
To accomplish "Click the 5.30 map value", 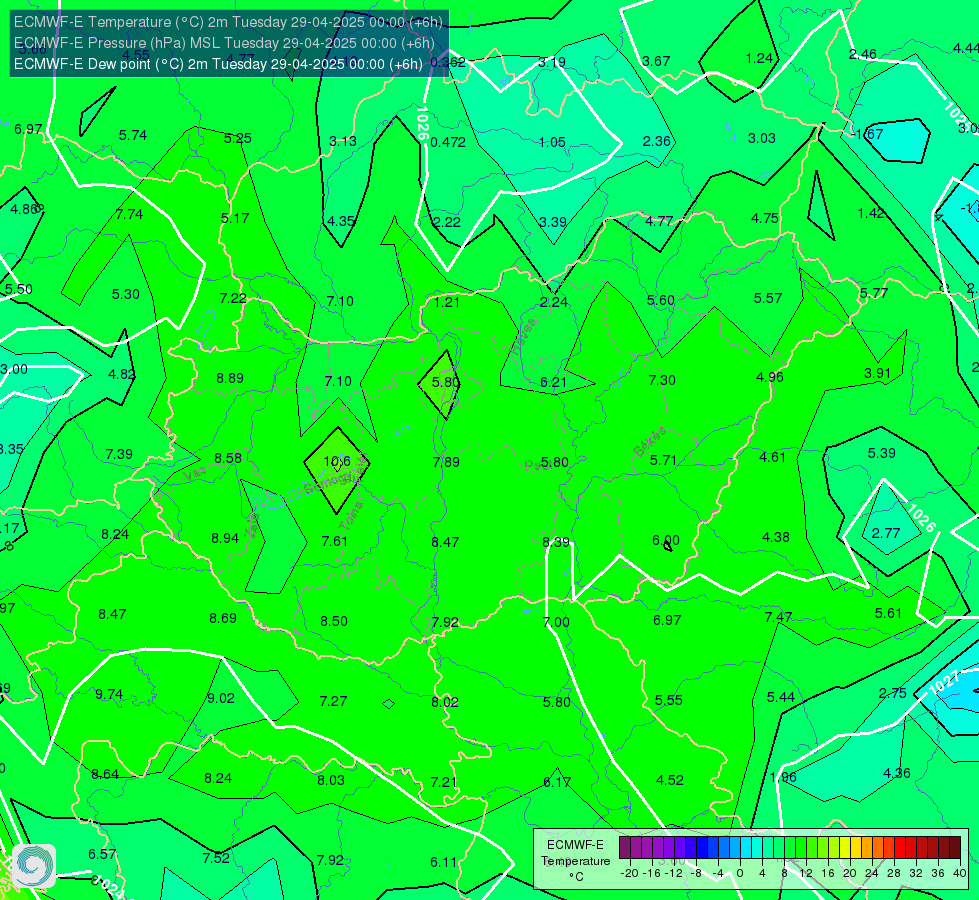I will tap(125, 294).
